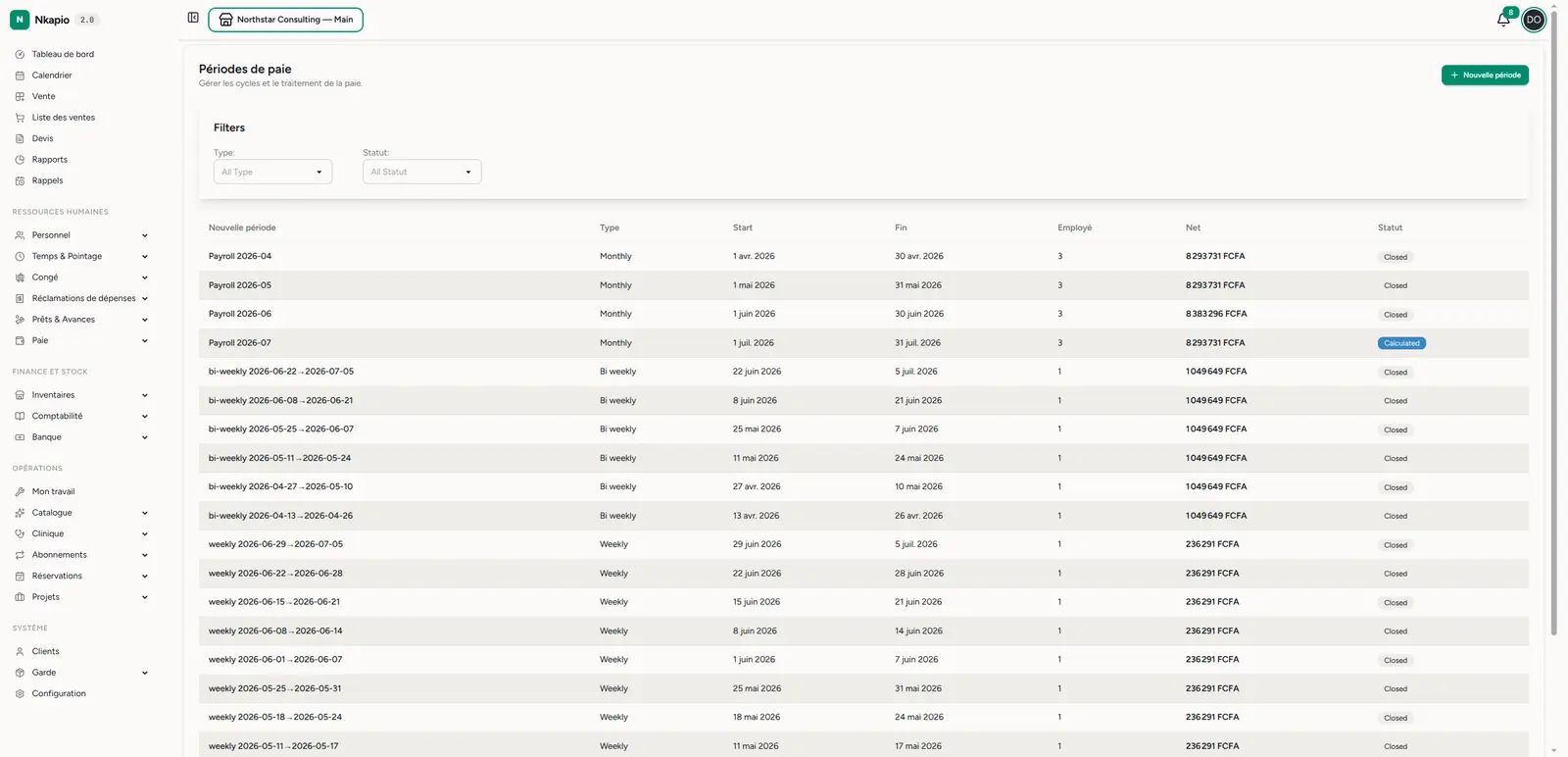Sort by the Net column header
This screenshot has width=1568, height=757.
(x=1193, y=227)
